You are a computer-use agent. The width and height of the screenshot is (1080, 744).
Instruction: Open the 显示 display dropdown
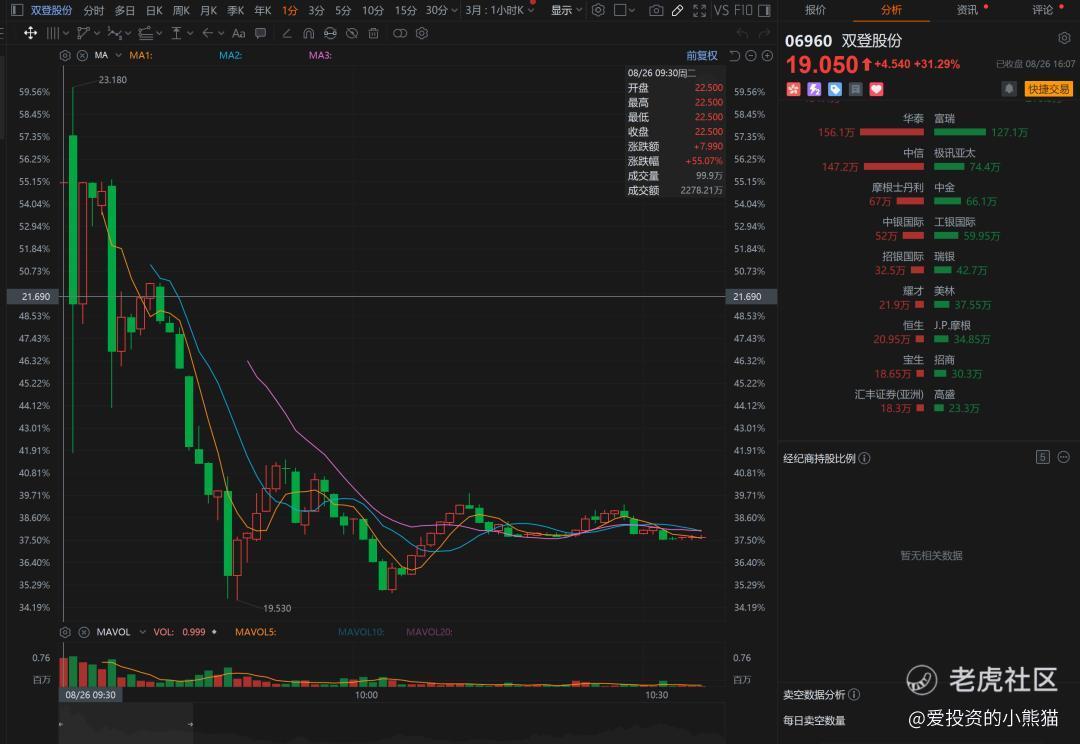tap(566, 10)
